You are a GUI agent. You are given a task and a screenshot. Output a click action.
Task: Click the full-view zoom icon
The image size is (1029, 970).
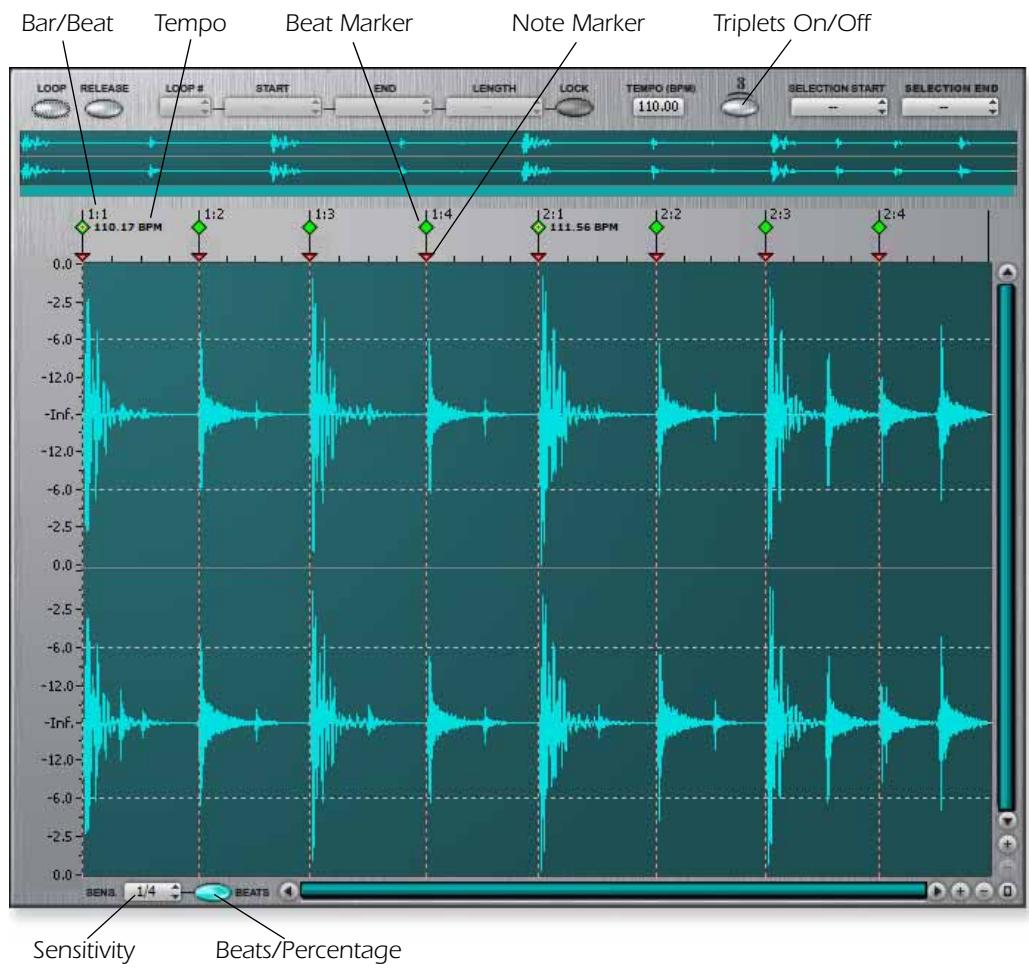(1007, 890)
